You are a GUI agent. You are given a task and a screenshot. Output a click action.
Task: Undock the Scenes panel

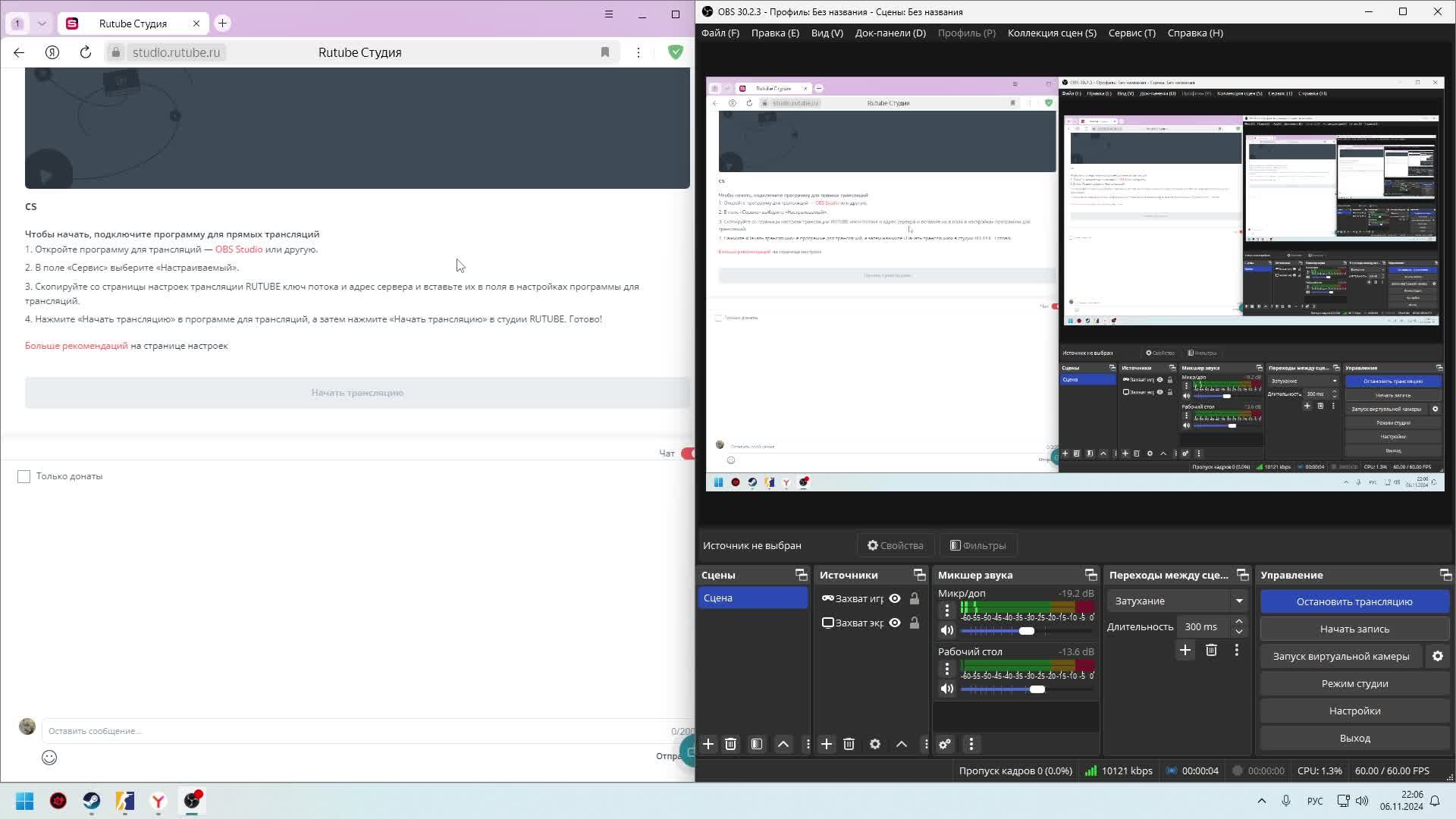(x=801, y=575)
